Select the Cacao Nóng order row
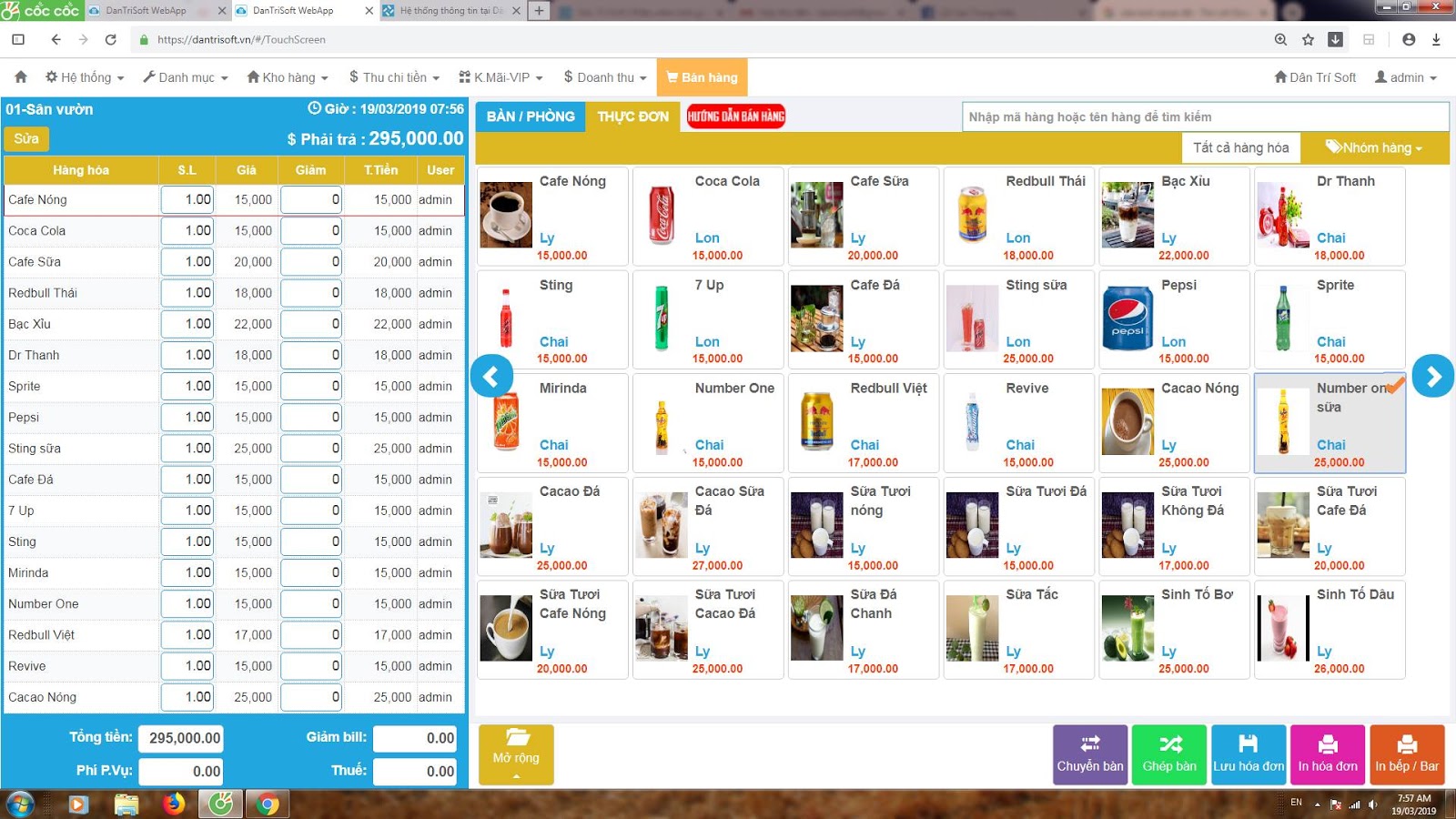 point(234,697)
